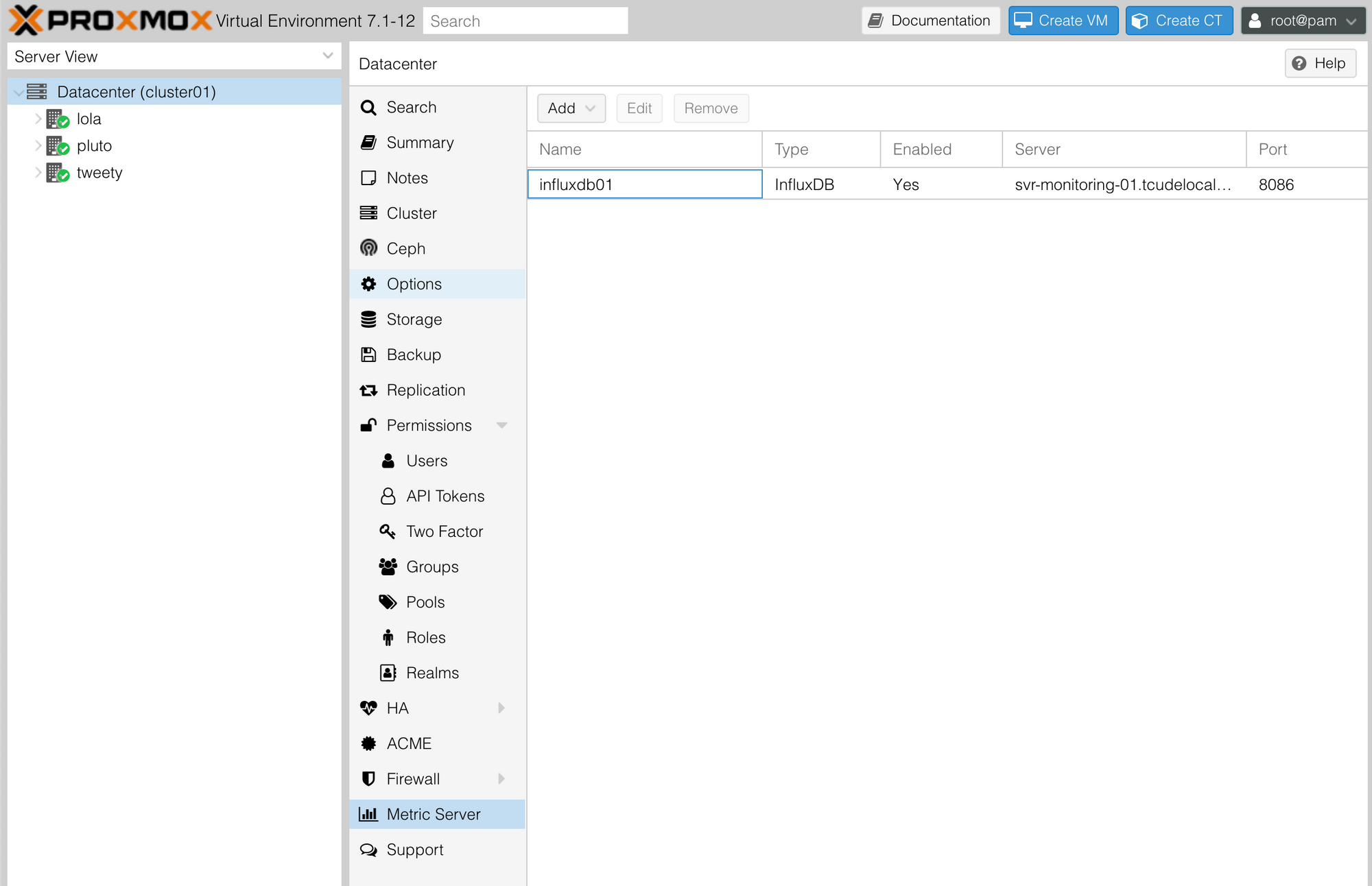The width and height of the screenshot is (1372, 886).
Task: Click the Two Factor key icon
Action: 388,531
